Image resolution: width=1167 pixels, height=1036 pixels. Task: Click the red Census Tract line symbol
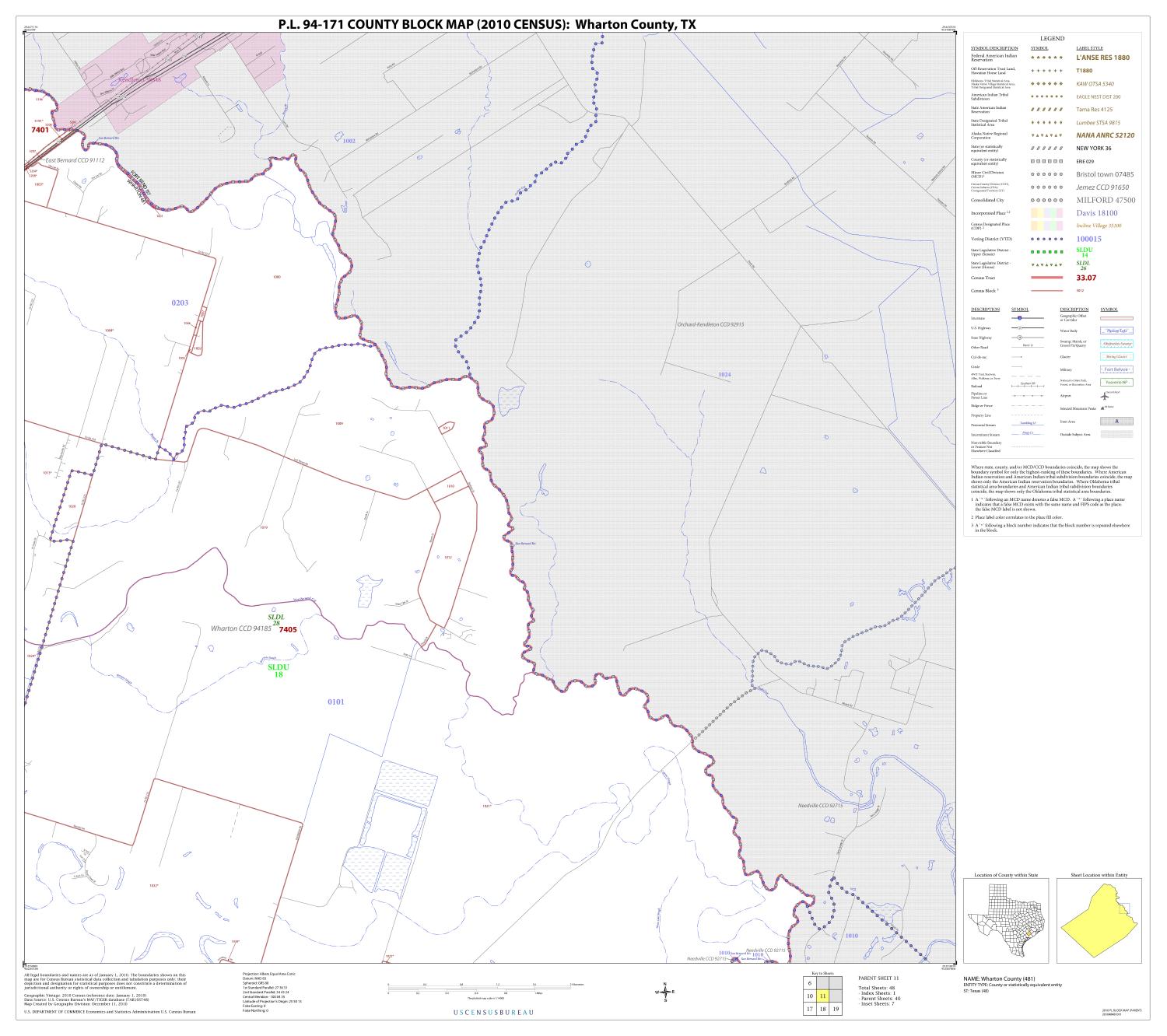point(1048,278)
